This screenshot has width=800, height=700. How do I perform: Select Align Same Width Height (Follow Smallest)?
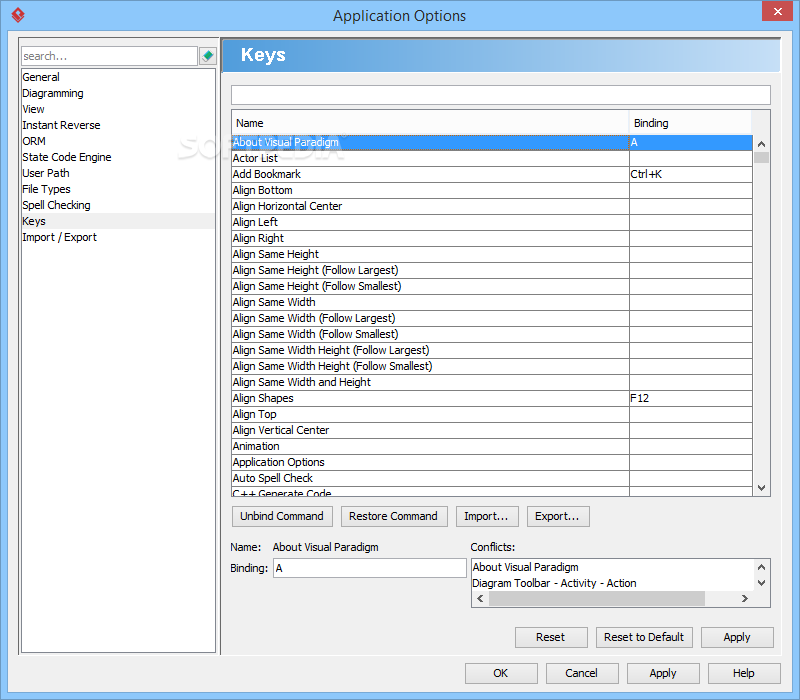[492, 366]
